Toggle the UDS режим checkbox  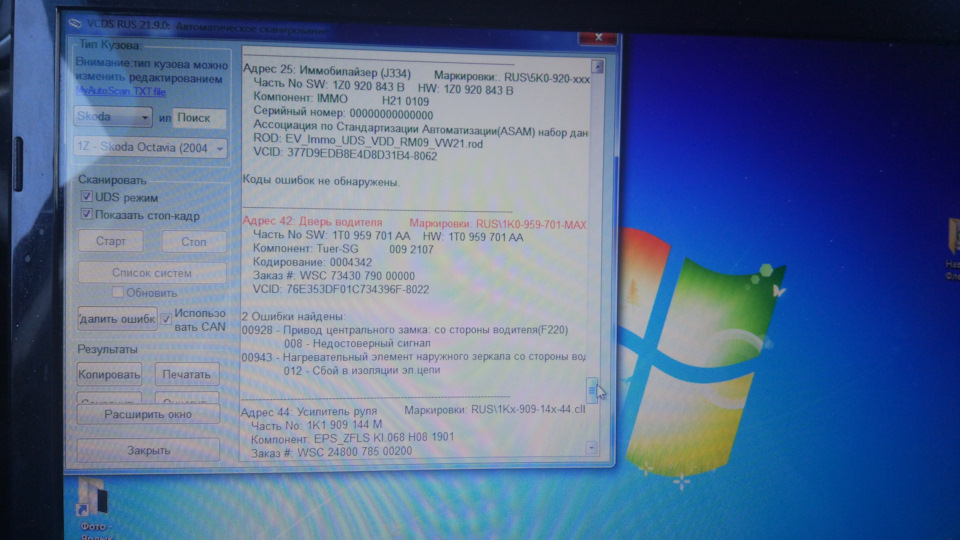[x=86, y=197]
